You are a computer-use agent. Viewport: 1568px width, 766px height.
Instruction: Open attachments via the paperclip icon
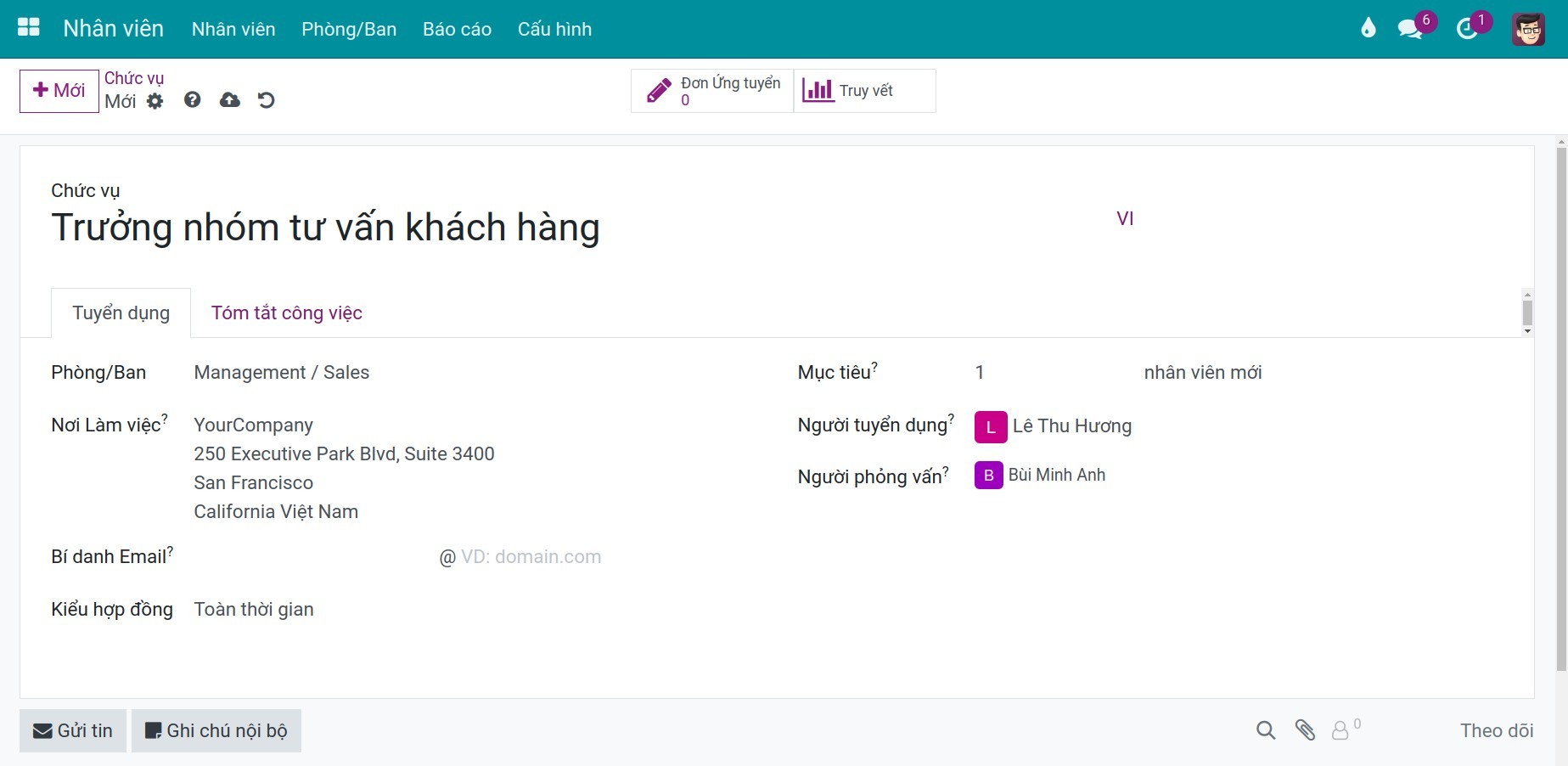(x=1305, y=730)
